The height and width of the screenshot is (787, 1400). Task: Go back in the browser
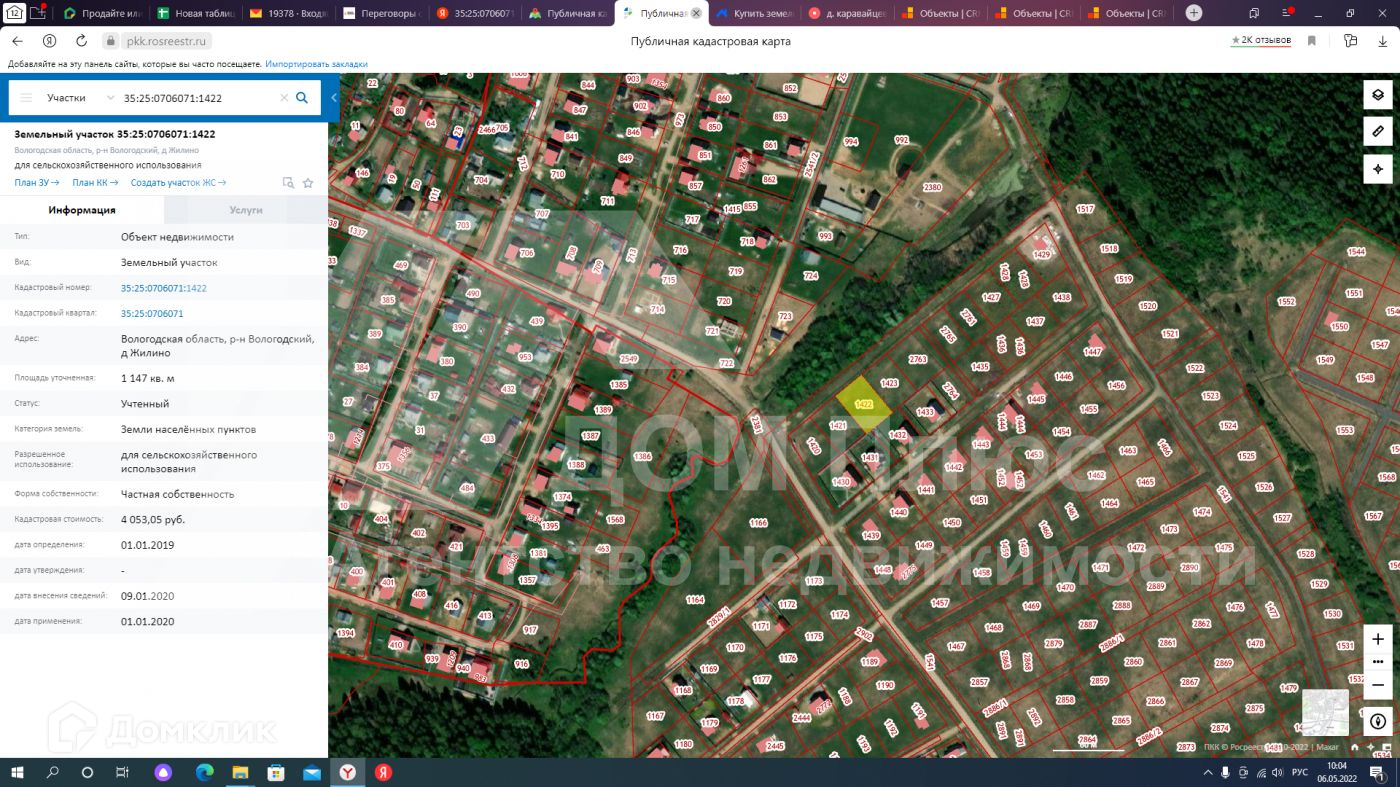pyautogui.click(x=17, y=41)
